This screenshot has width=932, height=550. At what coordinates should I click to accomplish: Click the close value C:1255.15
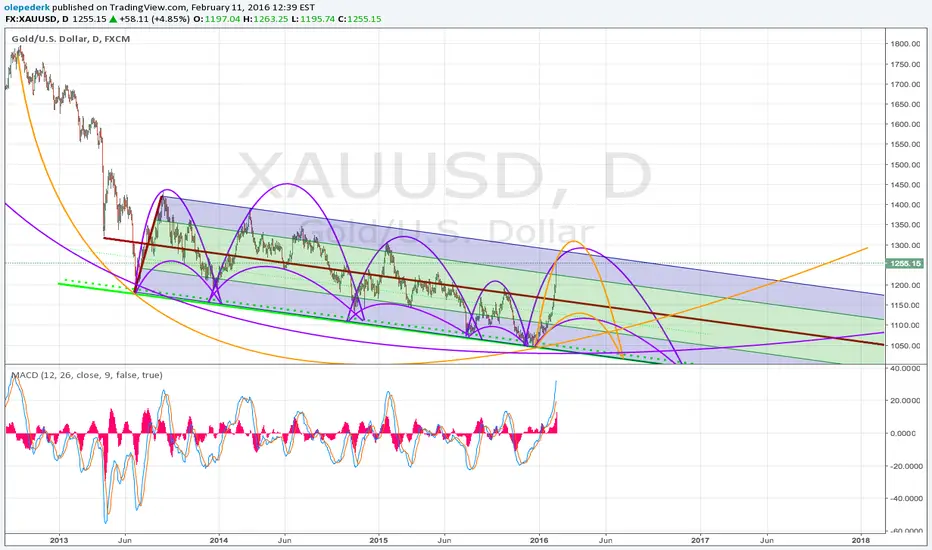(x=360, y=19)
